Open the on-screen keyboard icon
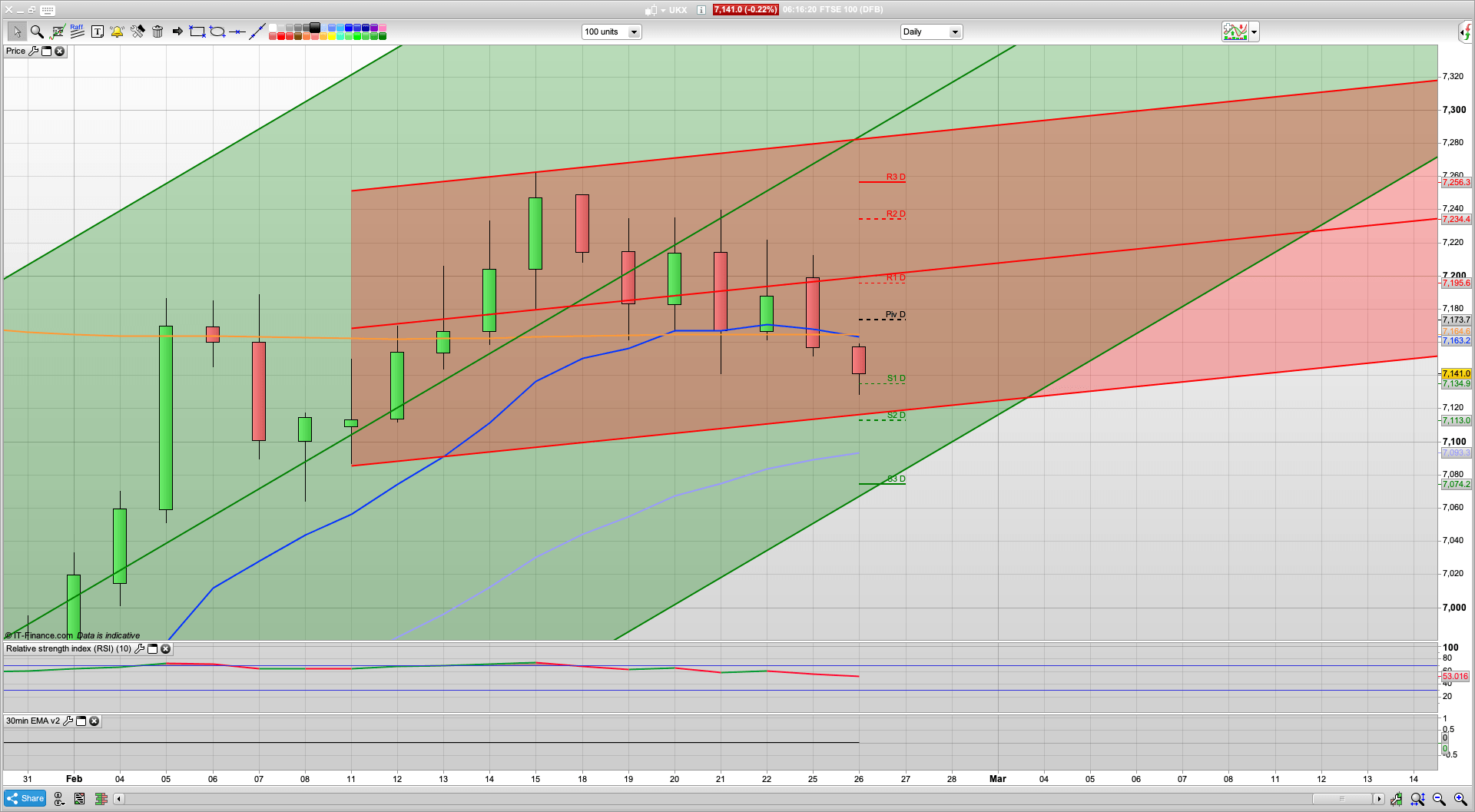Viewport: 1475px width, 812px height. coord(48,10)
